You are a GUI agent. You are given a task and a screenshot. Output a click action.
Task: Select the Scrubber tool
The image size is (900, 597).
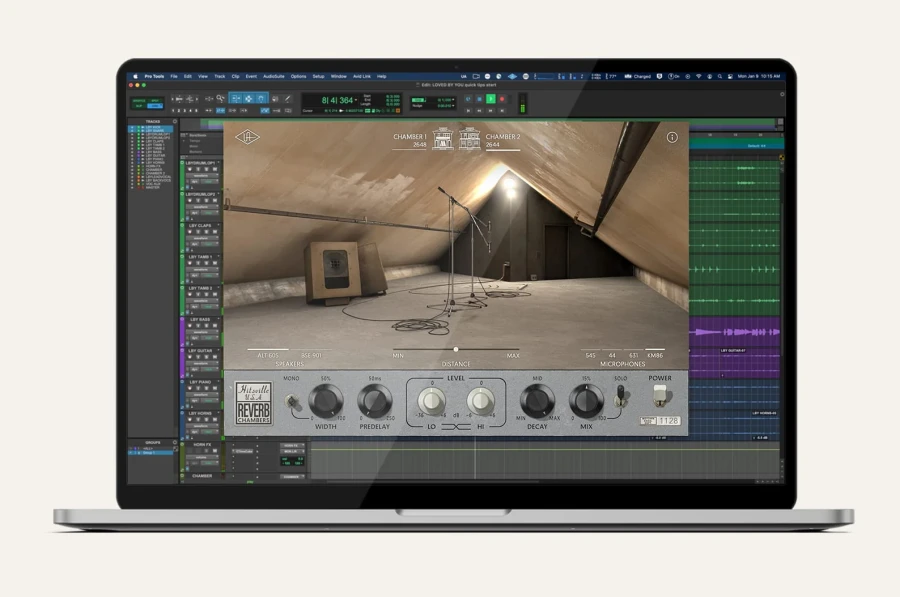[x=275, y=99]
